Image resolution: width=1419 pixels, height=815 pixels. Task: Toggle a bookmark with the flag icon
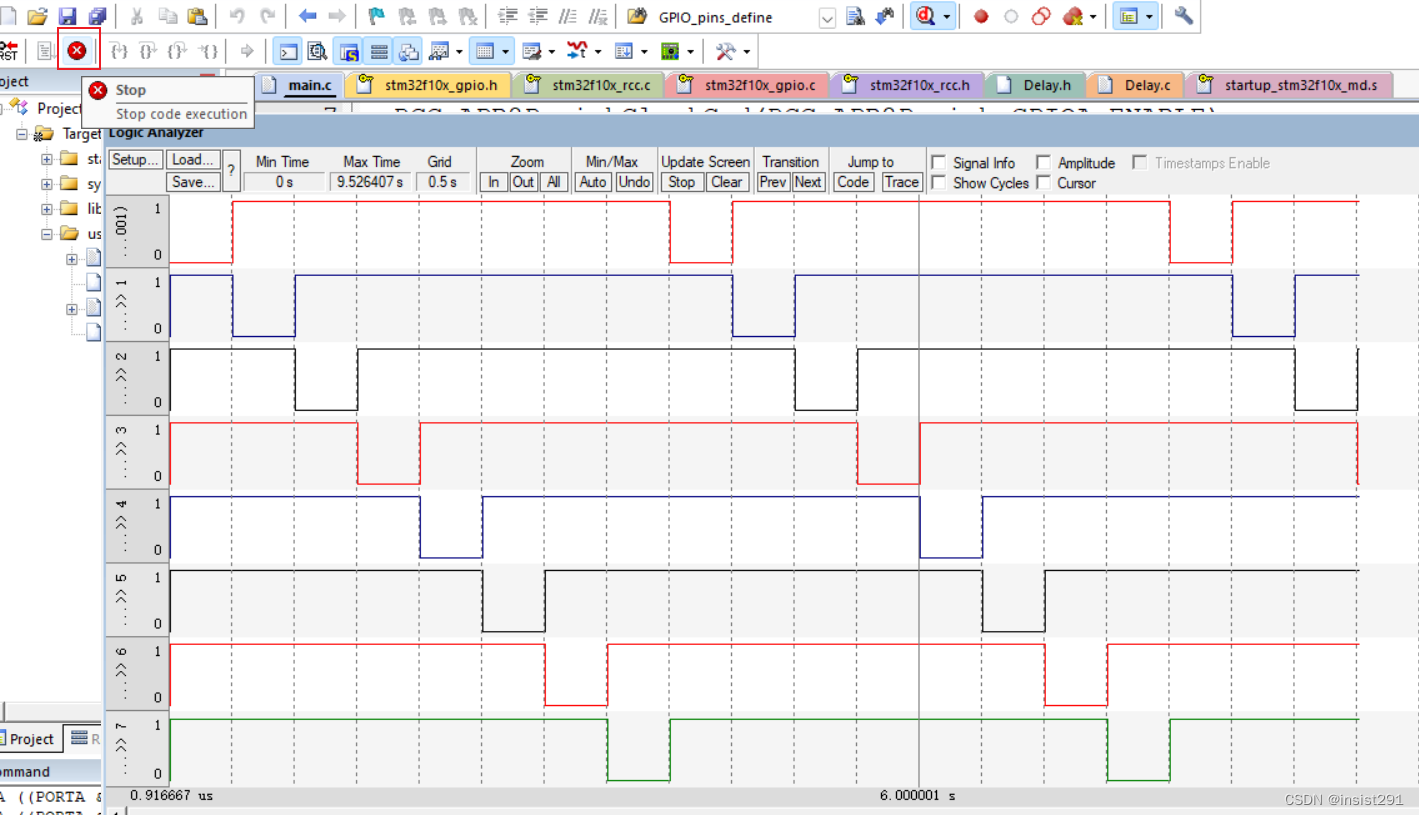point(376,16)
